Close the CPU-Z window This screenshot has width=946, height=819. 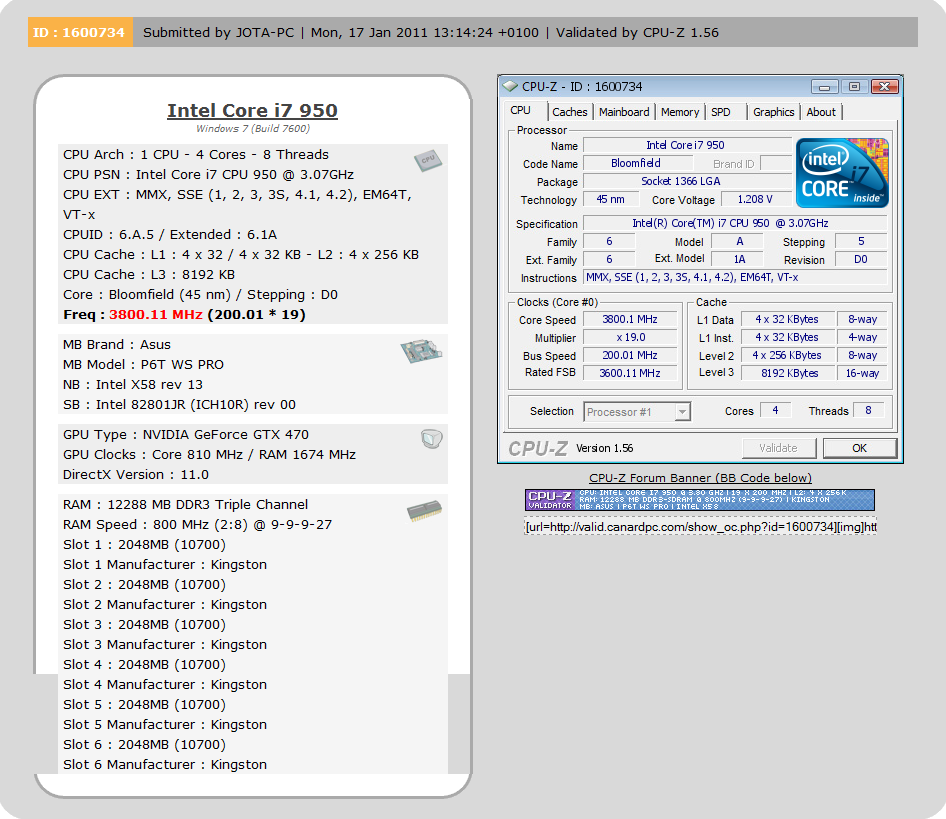(884, 87)
